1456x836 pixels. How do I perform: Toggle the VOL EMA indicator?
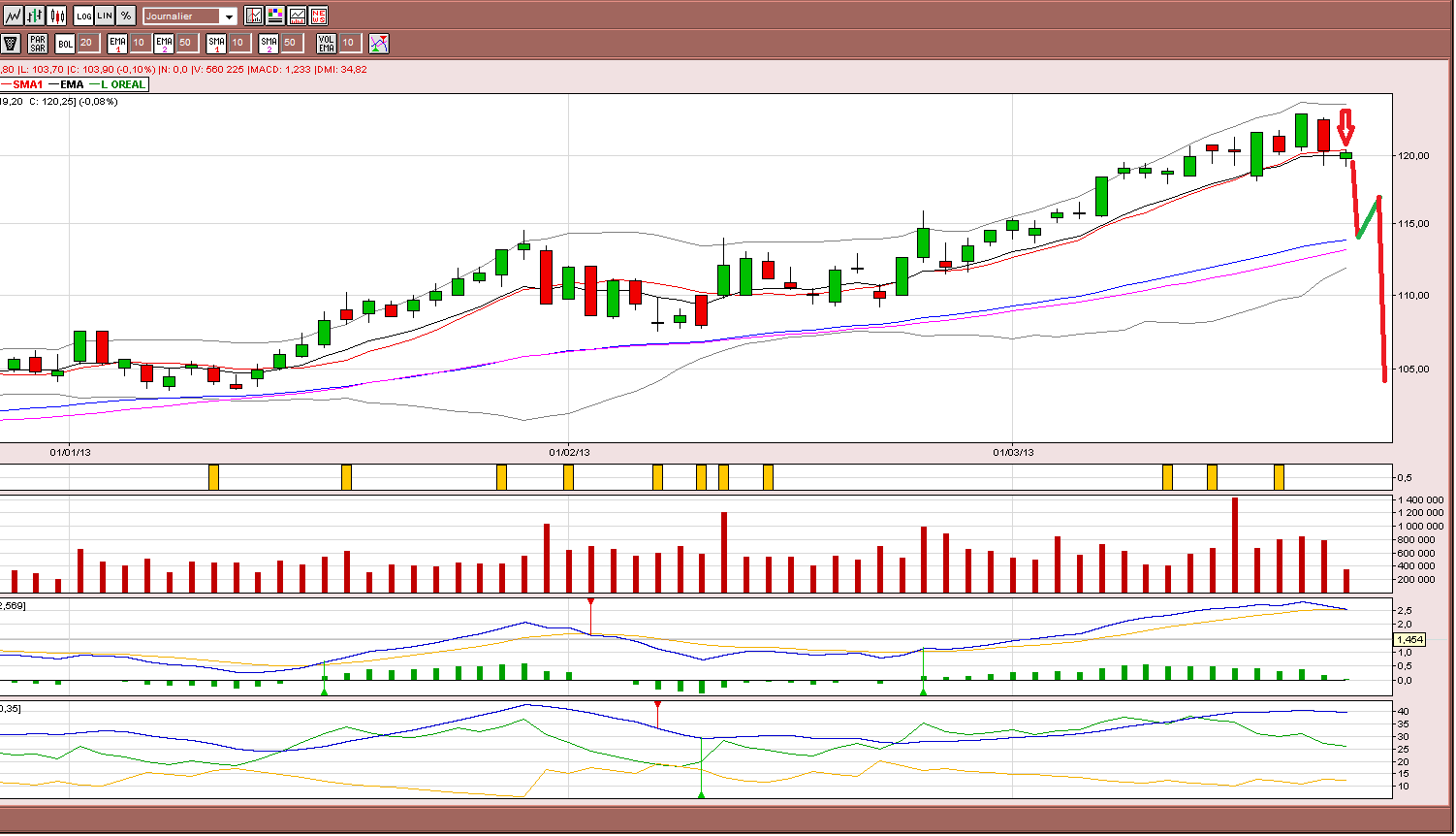pos(327,43)
